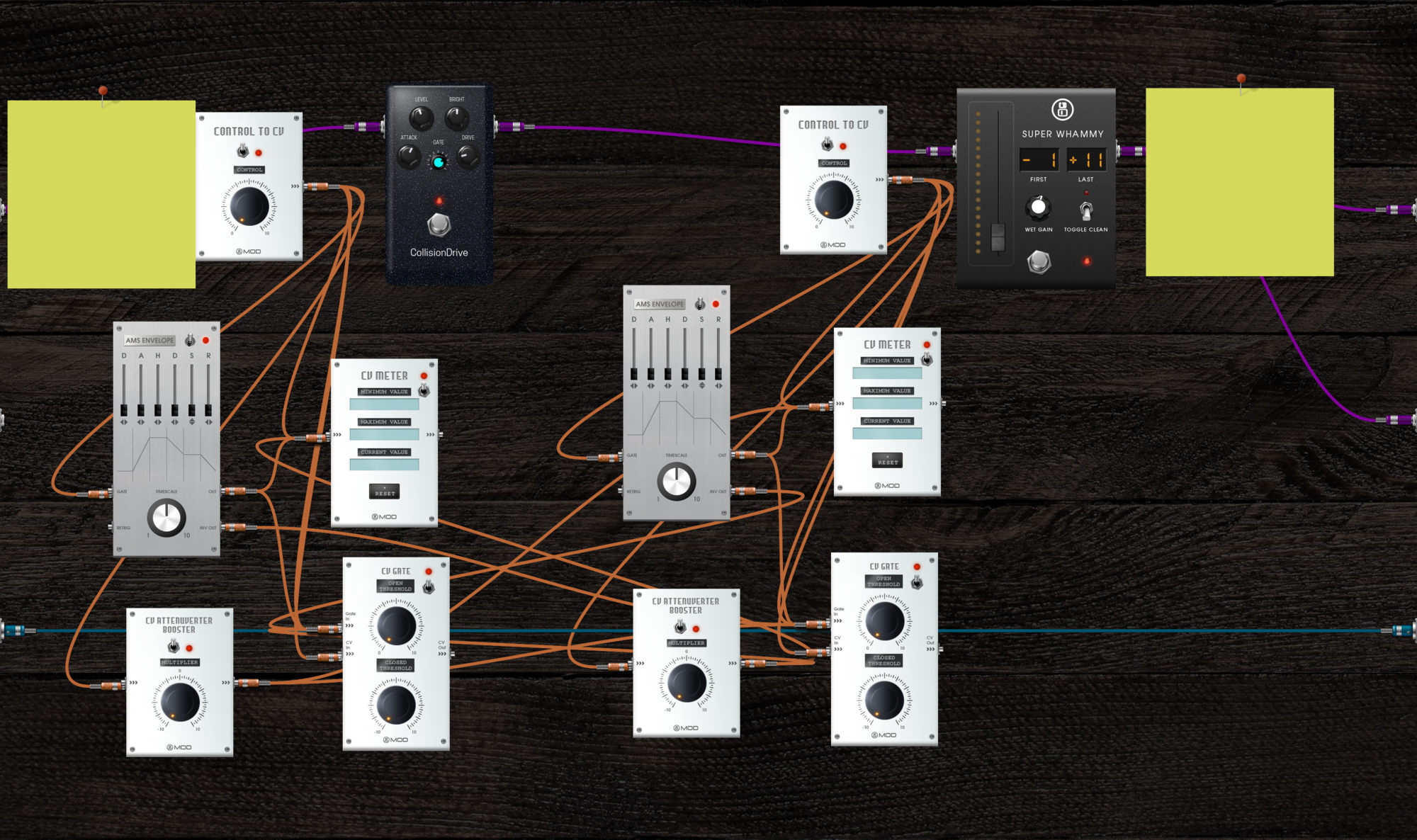The width and height of the screenshot is (1417, 840).
Task: Turn the CollisionDrive Bright knob
Action: (x=457, y=118)
